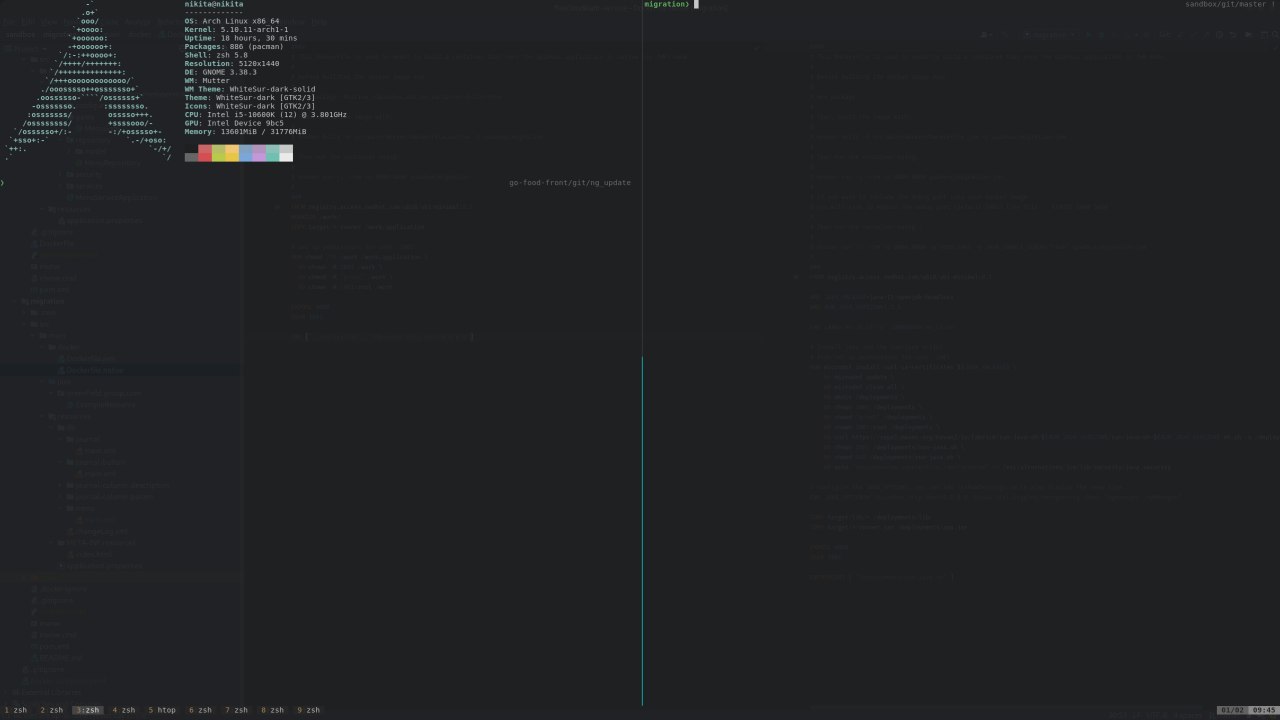
Task: Click the WM: Mutter line
Action: coord(207,81)
